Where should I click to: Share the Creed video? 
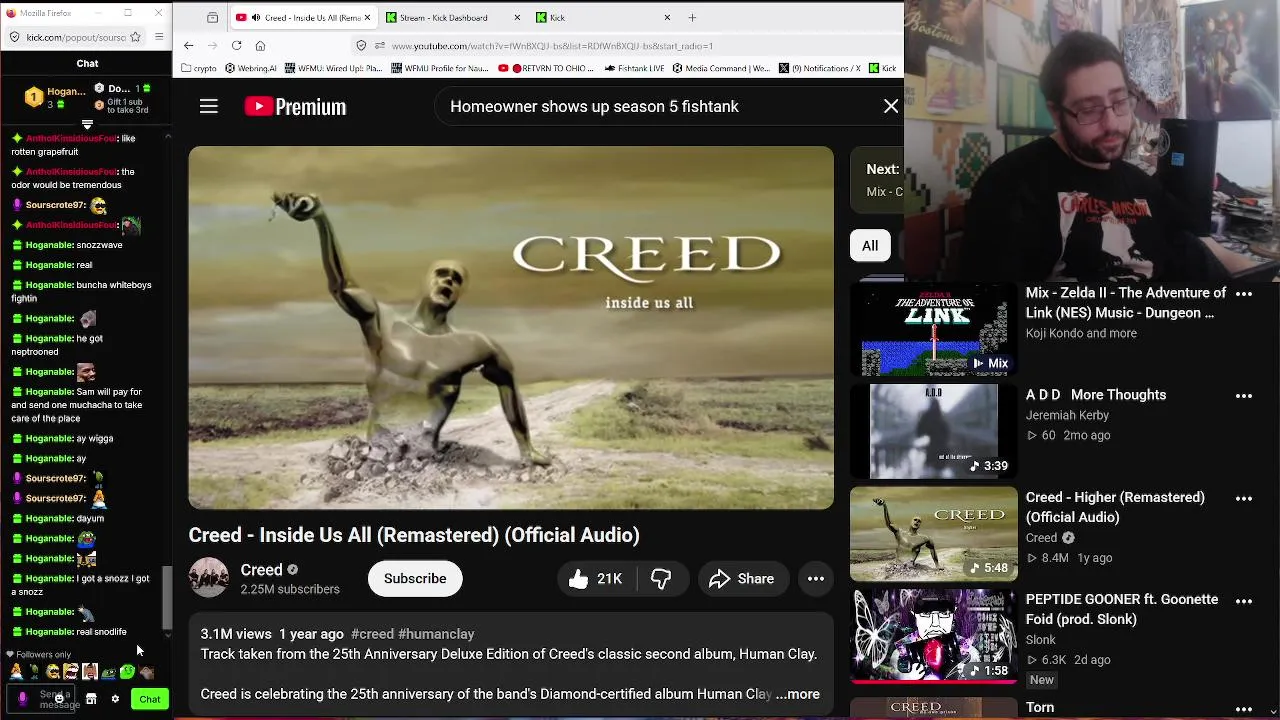[x=741, y=579]
